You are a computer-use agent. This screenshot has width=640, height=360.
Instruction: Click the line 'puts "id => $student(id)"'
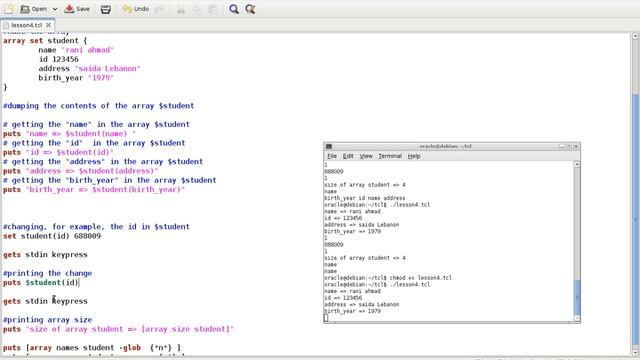tap(58, 152)
